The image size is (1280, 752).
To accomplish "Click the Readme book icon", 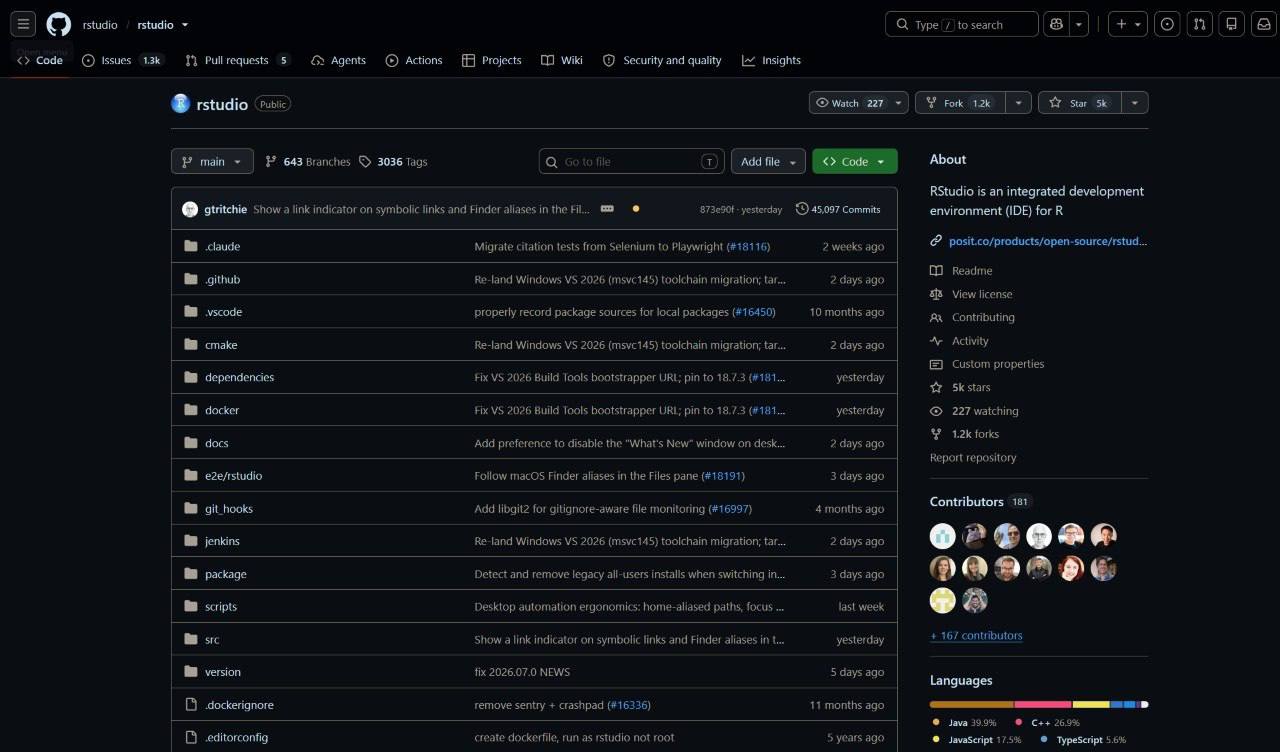I will pyautogui.click(x=936, y=271).
